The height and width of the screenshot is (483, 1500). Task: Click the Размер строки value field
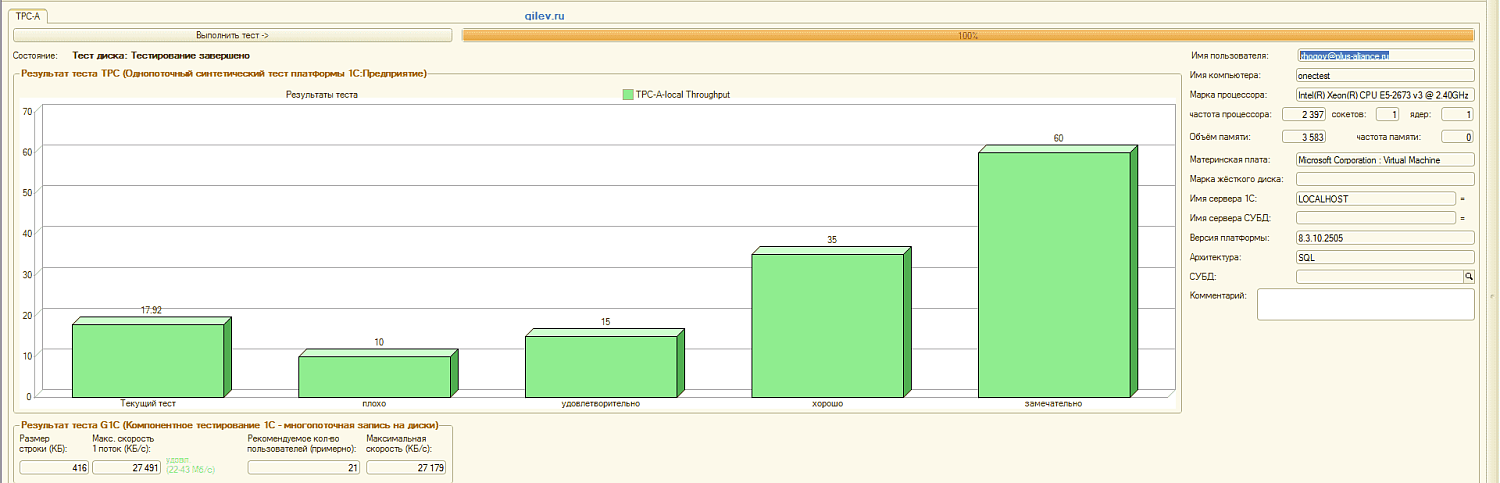[x=54, y=468]
